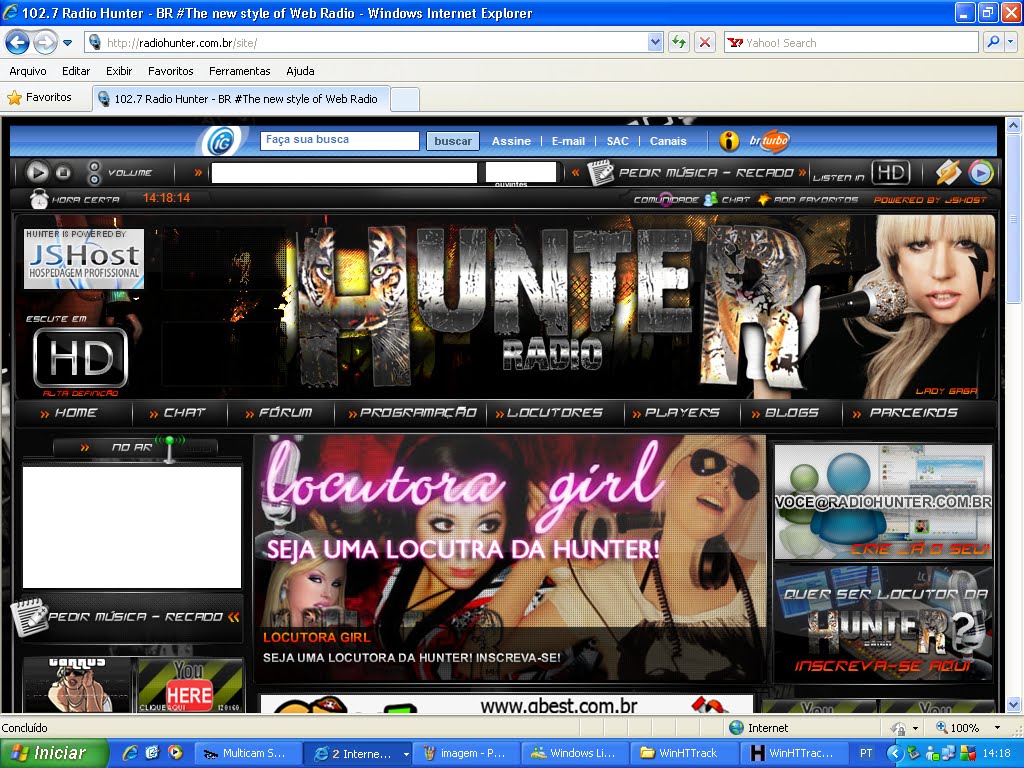Click the browser Back arrow button

coord(18,43)
